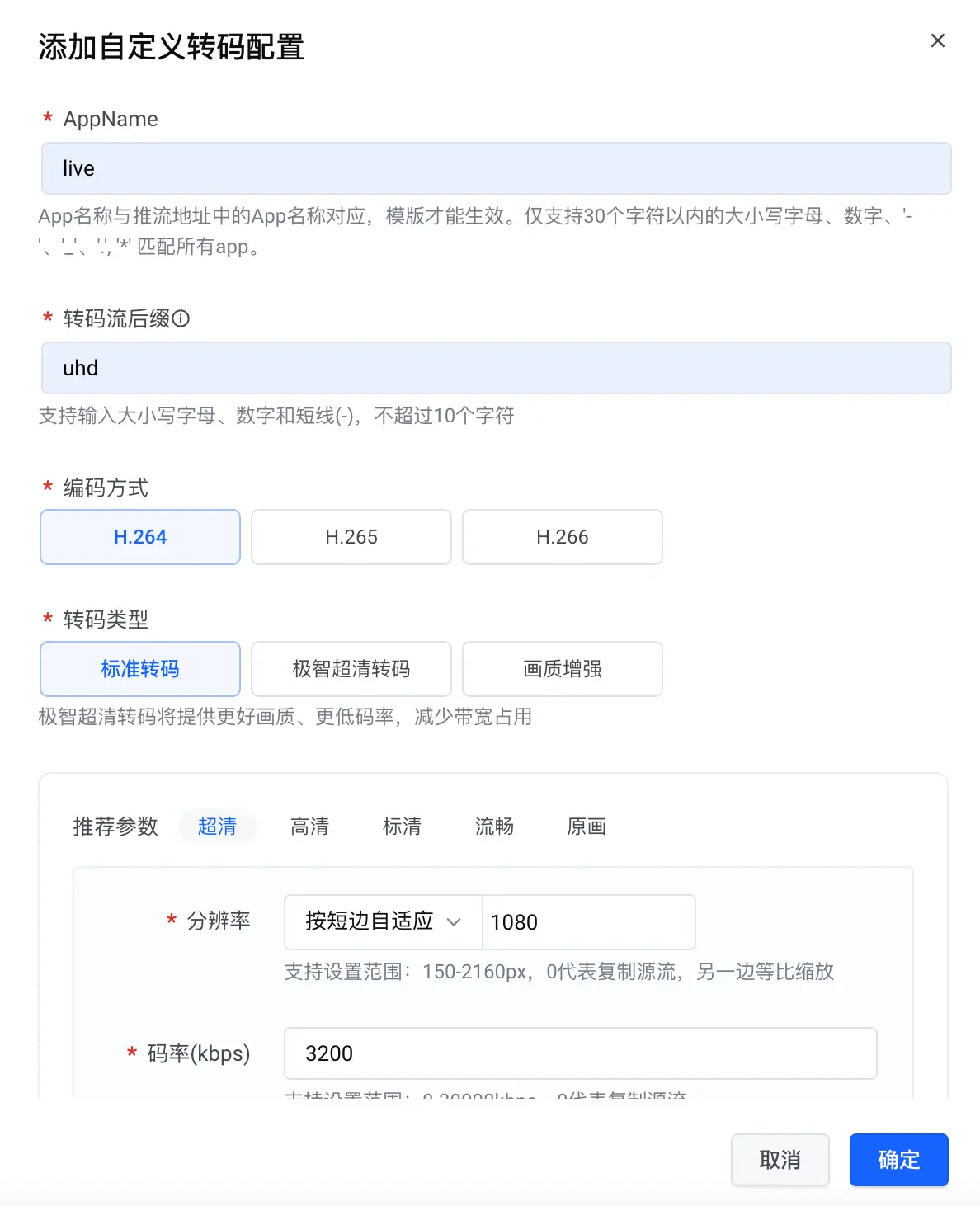Click the resolution value field showing 1080
Screen dimensions: 980x1206
click(589, 922)
